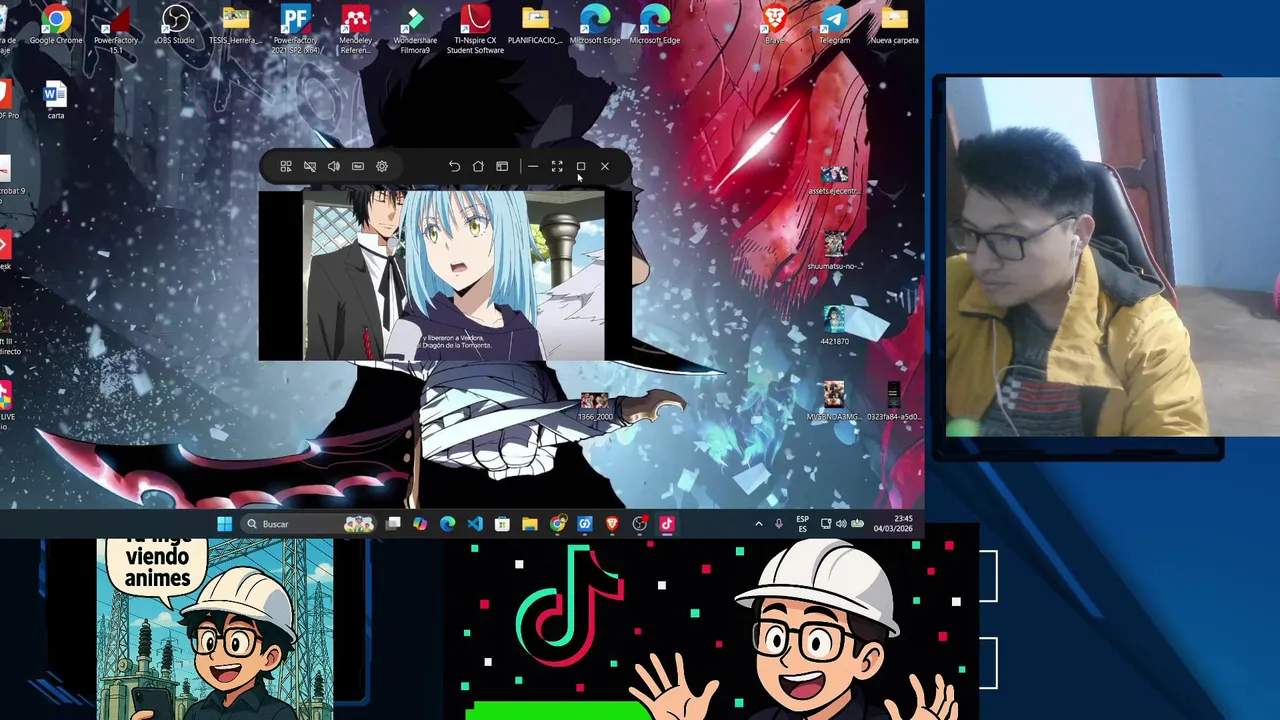Open Visual Studio Code from the taskbar
Viewport: 1280px width, 720px height.
[475, 524]
